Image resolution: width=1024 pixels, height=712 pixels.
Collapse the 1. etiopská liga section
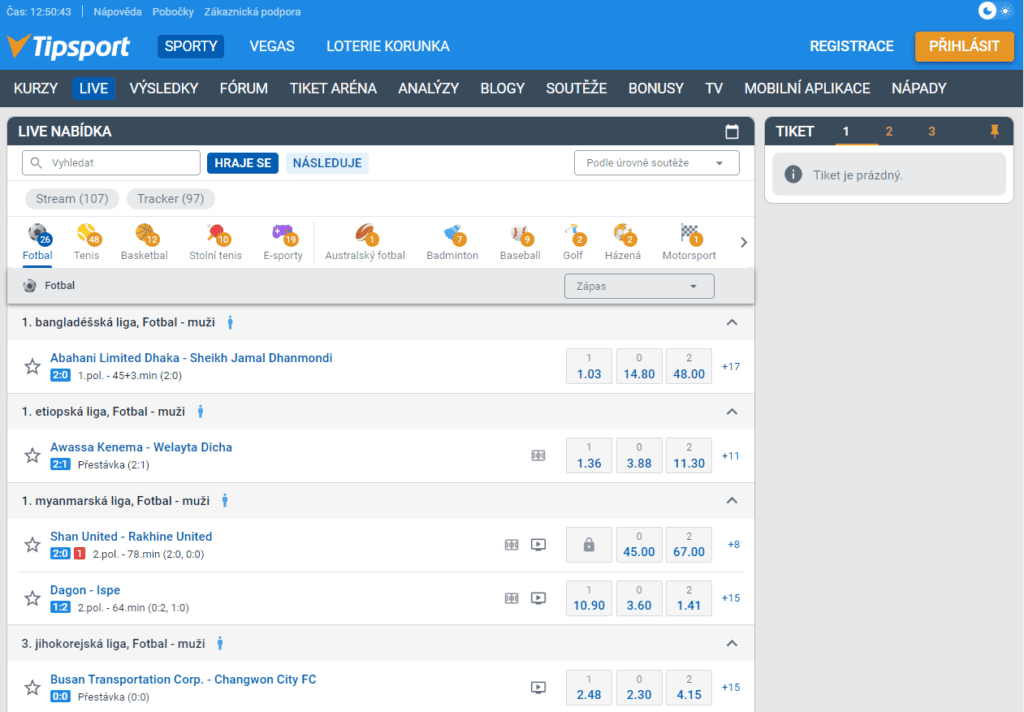point(732,412)
